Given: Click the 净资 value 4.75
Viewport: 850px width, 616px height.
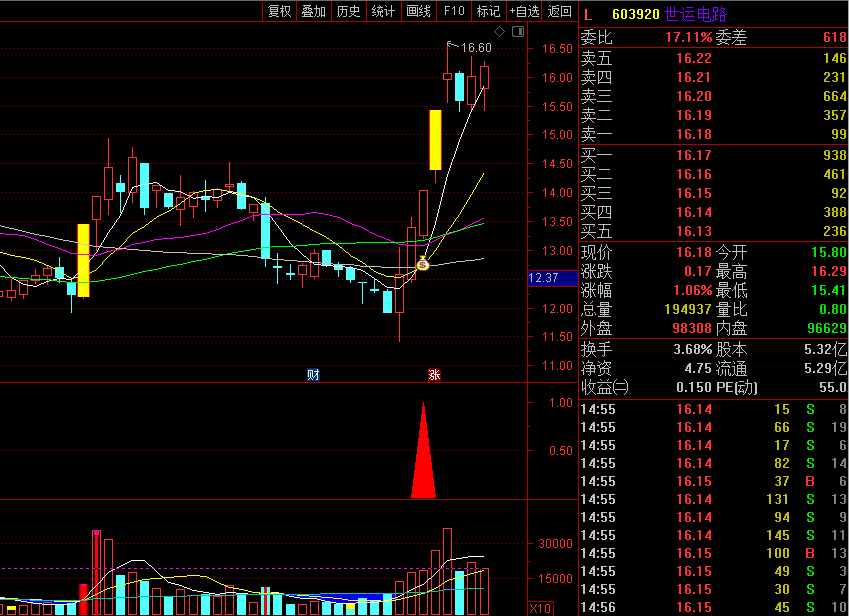Looking at the screenshot, I should (698, 368).
